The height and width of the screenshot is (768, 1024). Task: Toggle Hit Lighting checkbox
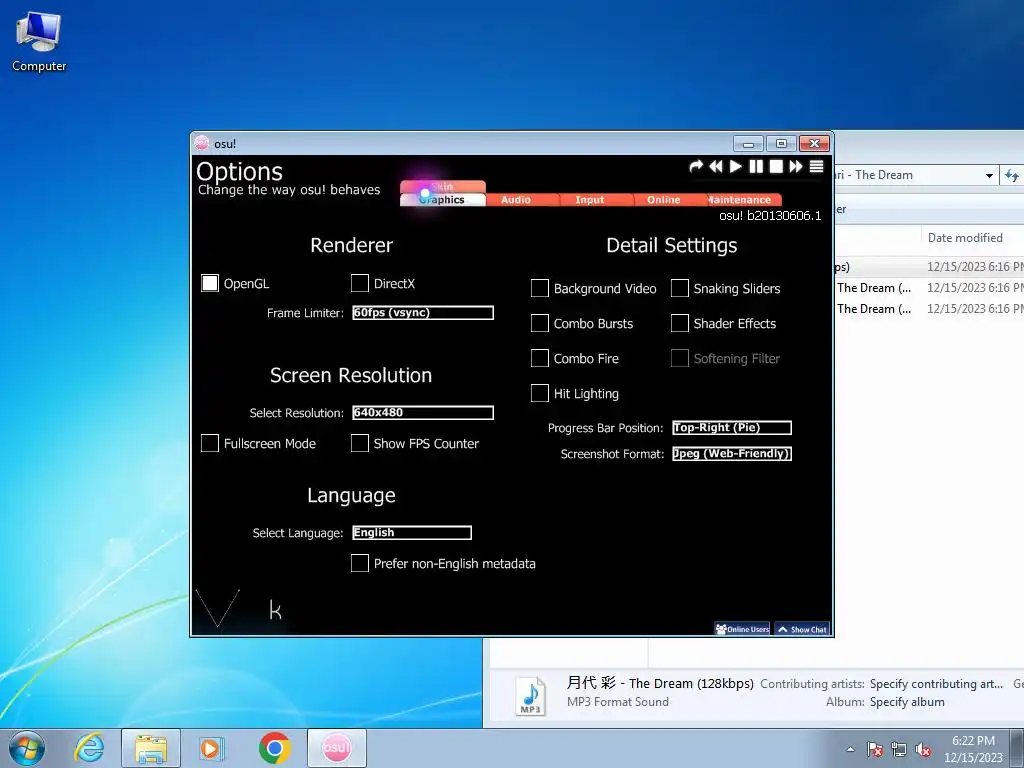539,393
